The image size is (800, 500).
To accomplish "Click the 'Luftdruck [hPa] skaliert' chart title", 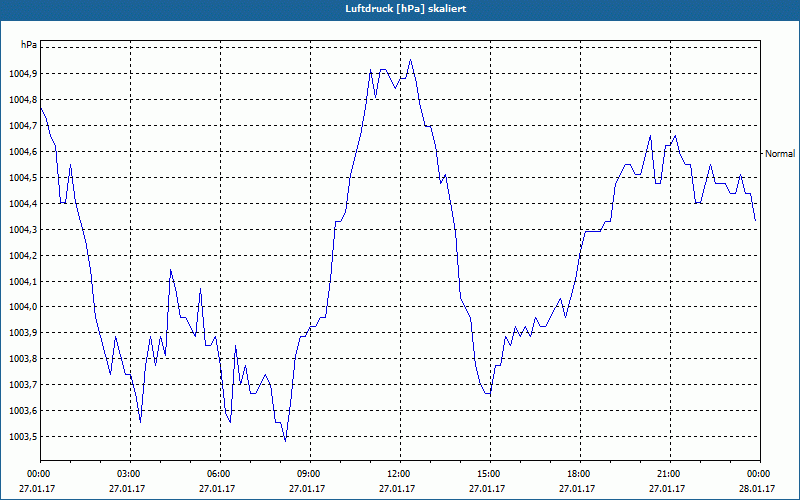I will (x=405, y=9).
